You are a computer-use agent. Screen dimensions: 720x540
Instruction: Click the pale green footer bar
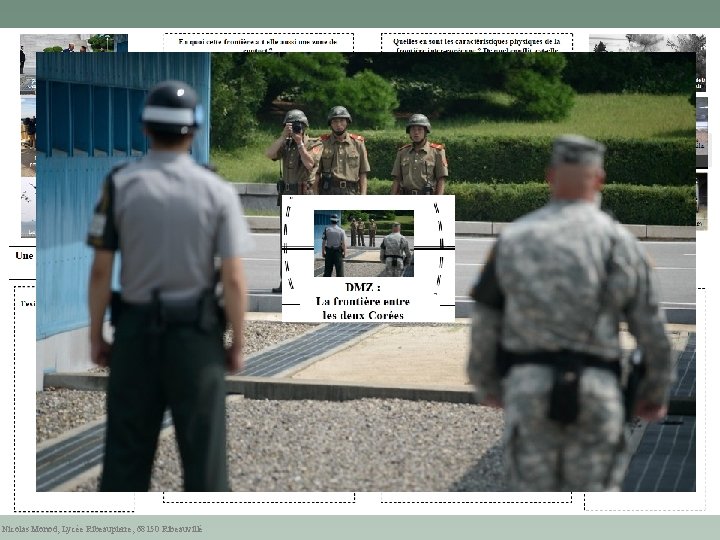pyautogui.click(x=360, y=528)
